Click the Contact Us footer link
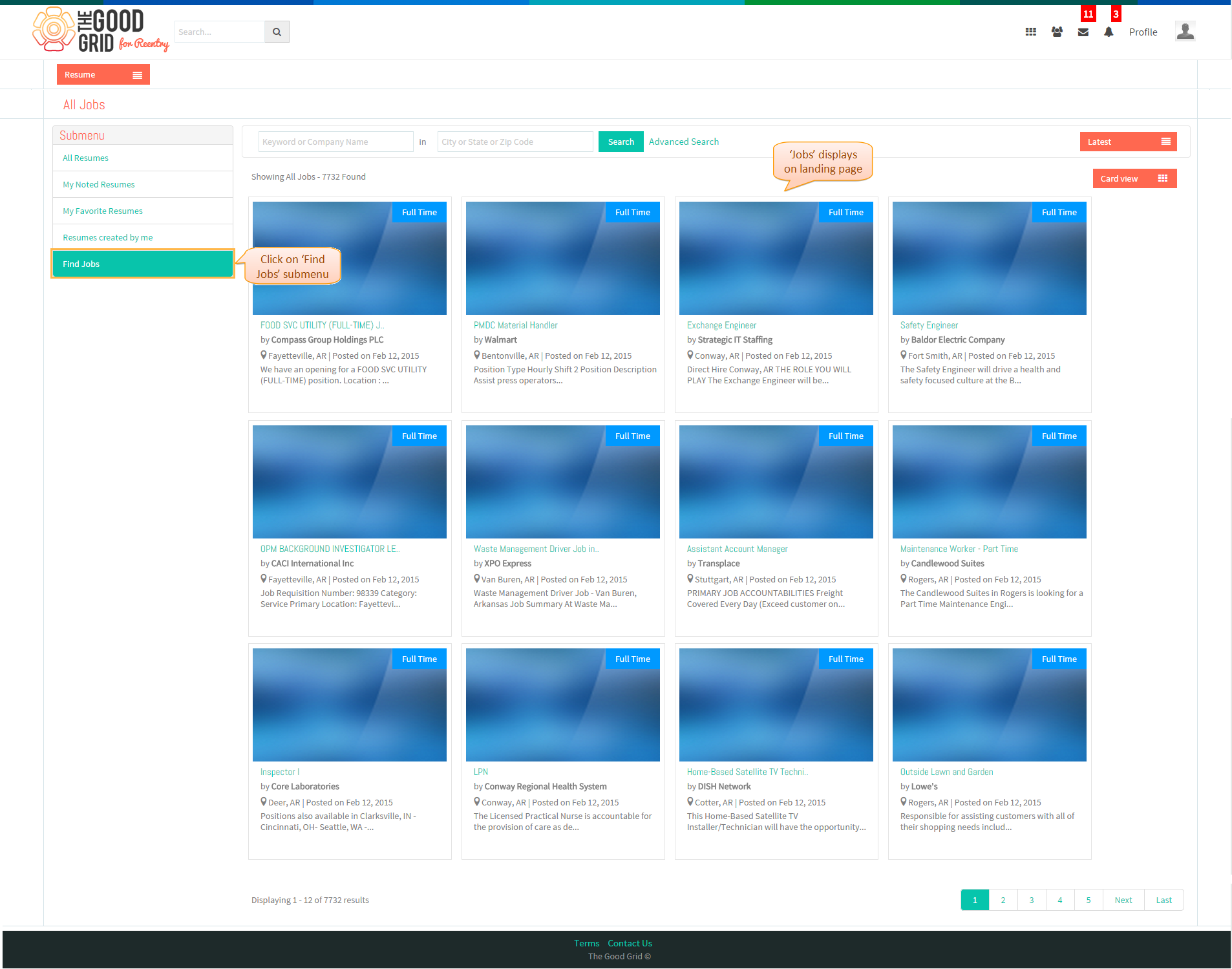 pyautogui.click(x=630, y=943)
